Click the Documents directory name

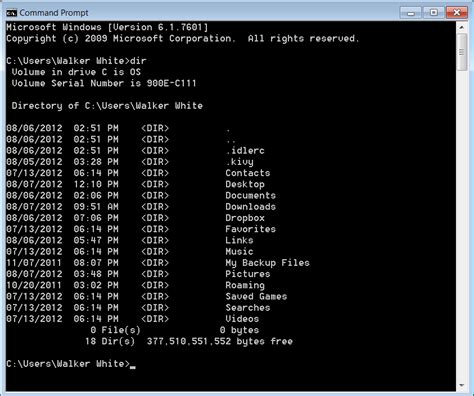(251, 195)
